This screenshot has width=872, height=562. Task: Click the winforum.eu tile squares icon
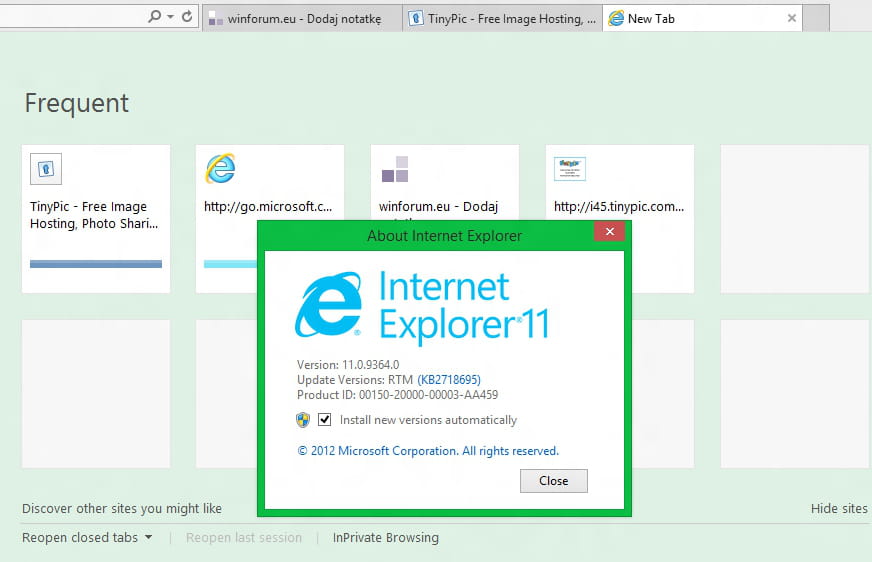[x=394, y=170]
